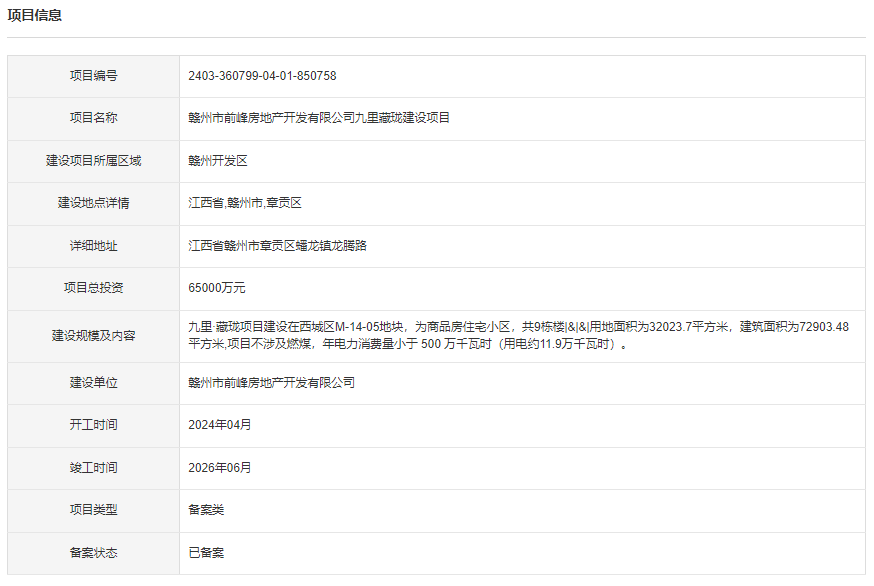Image resolution: width=874 pixels, height=586 pixels.
Task: Select project number 2403-360799-04-01-850758
Action: pyautogui.click(x=262, y=76)
